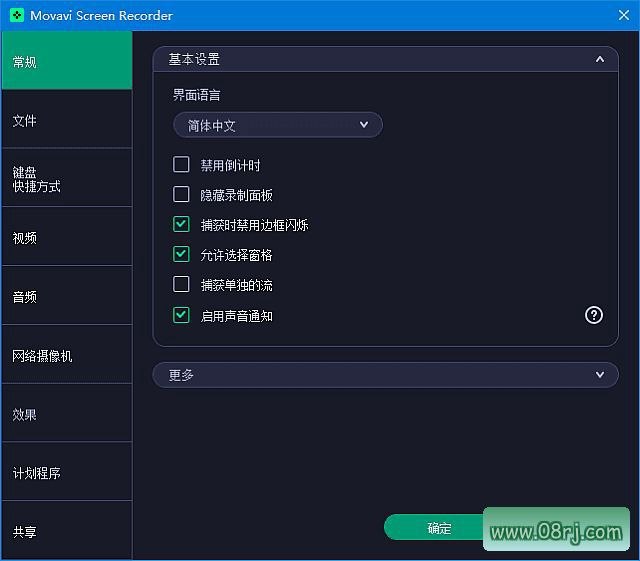Open the 效果 tab
The width and height of the screenshot is (640, 561).
pyautogui.click(x=67, y=413)
